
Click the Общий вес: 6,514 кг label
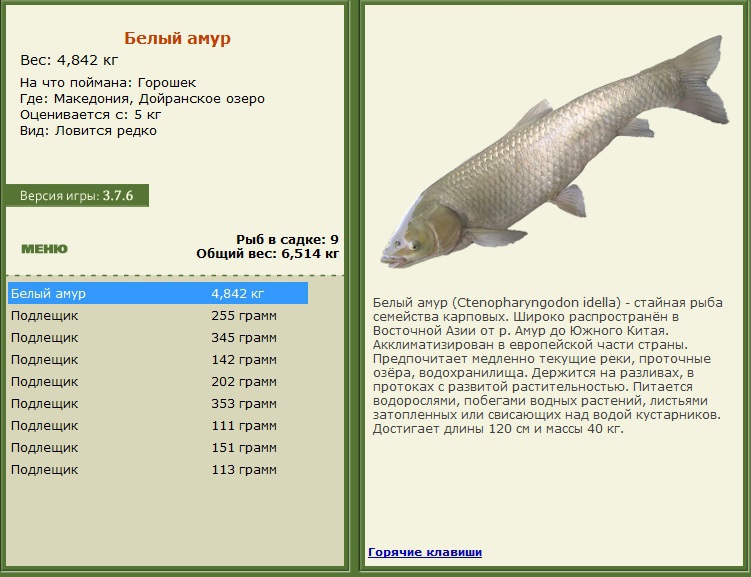pos(267,254)
